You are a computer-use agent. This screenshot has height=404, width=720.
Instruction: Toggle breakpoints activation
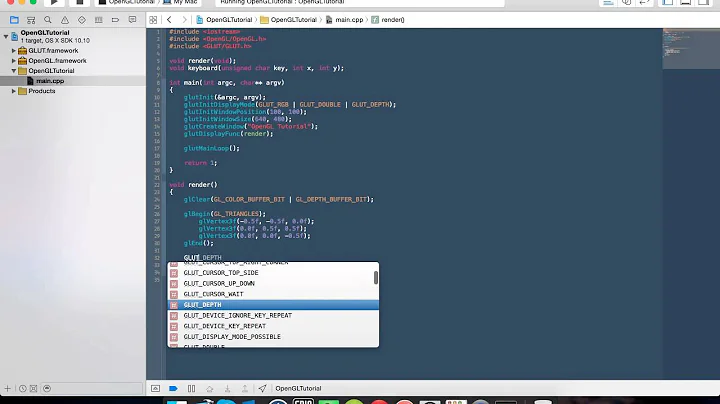pyautogui.click(x=173, y=388)
